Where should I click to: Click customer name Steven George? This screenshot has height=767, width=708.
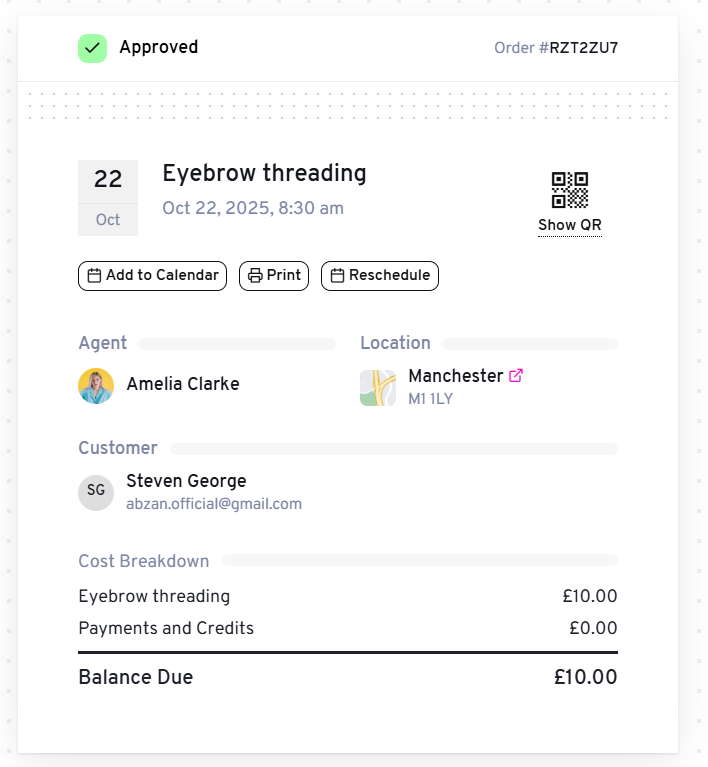[x=186, y=481]
